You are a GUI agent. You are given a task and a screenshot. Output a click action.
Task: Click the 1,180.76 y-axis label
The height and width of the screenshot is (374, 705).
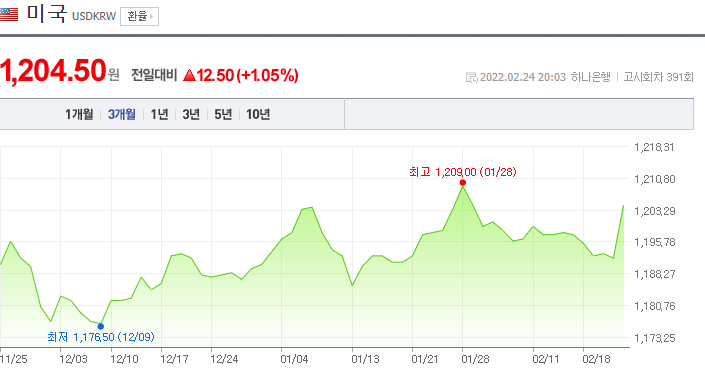[x=655, y=306]
